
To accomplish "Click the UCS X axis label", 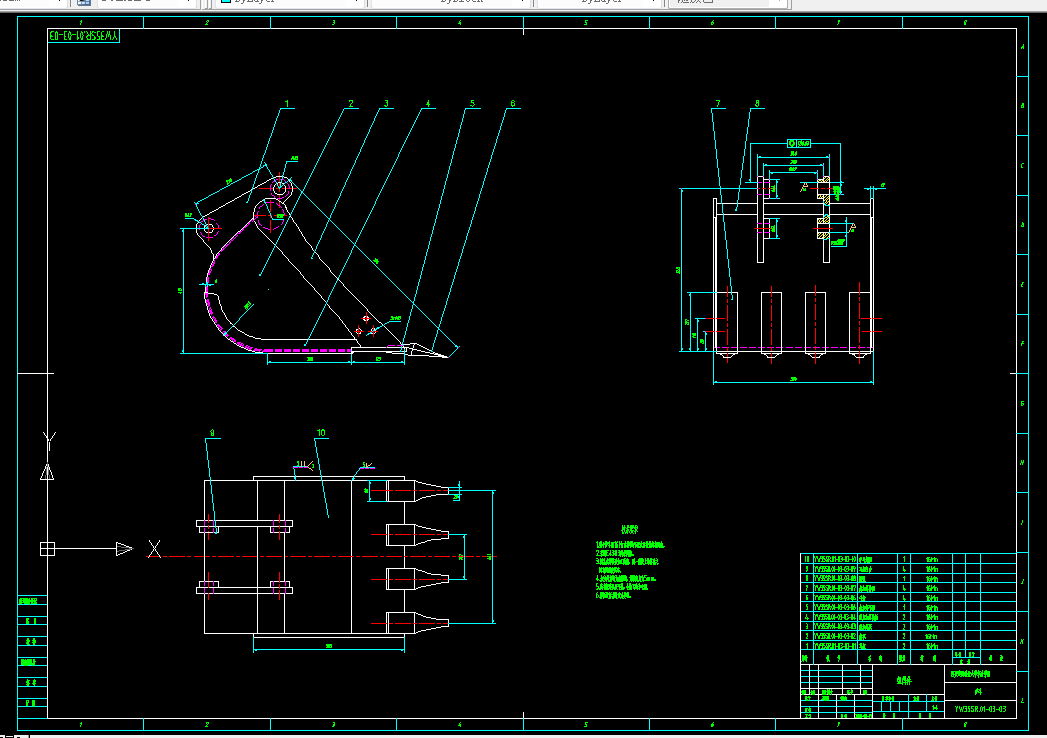I will tap(154, 549).
